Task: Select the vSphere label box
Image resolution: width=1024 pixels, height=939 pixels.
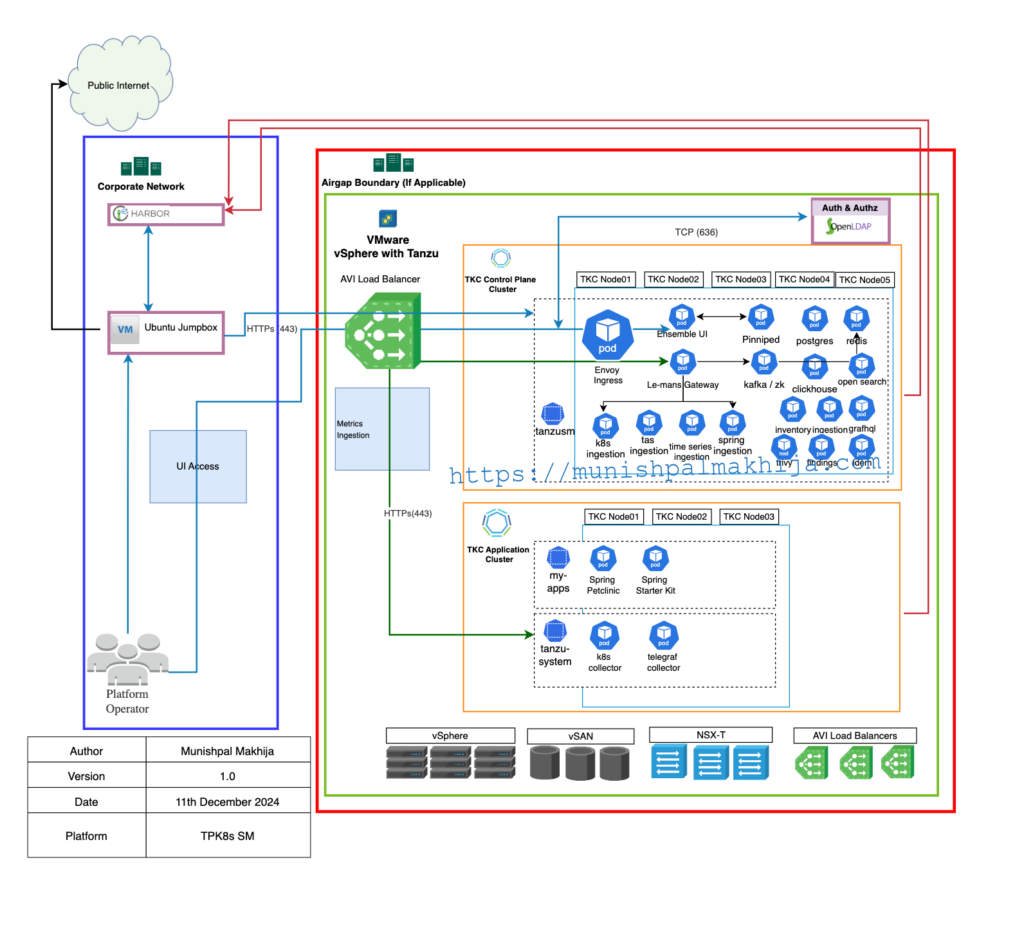Action: pos(450,735)
